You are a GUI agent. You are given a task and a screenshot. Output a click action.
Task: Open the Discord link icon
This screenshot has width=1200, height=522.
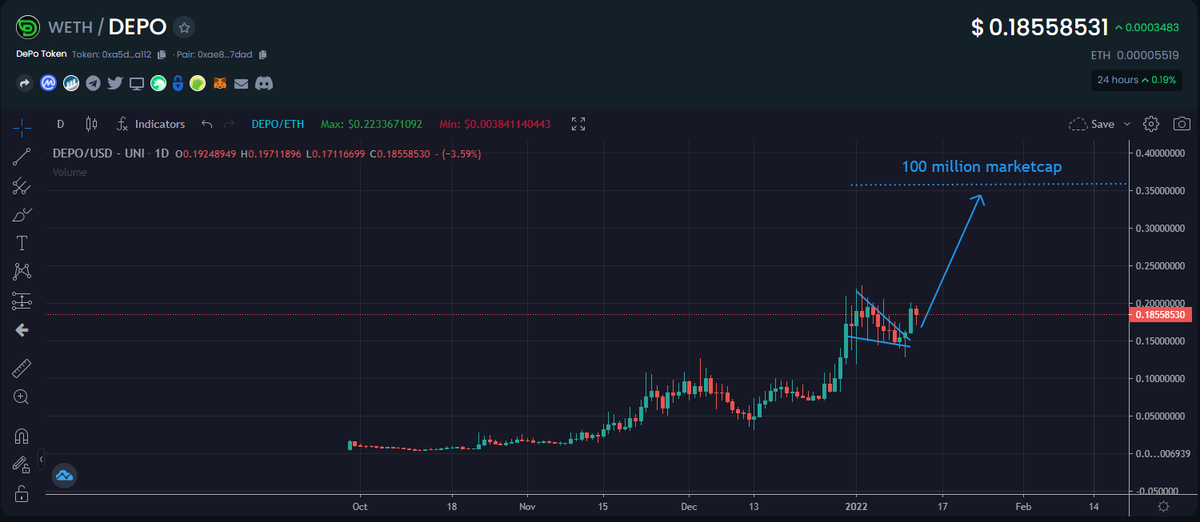tap(265, 84)
